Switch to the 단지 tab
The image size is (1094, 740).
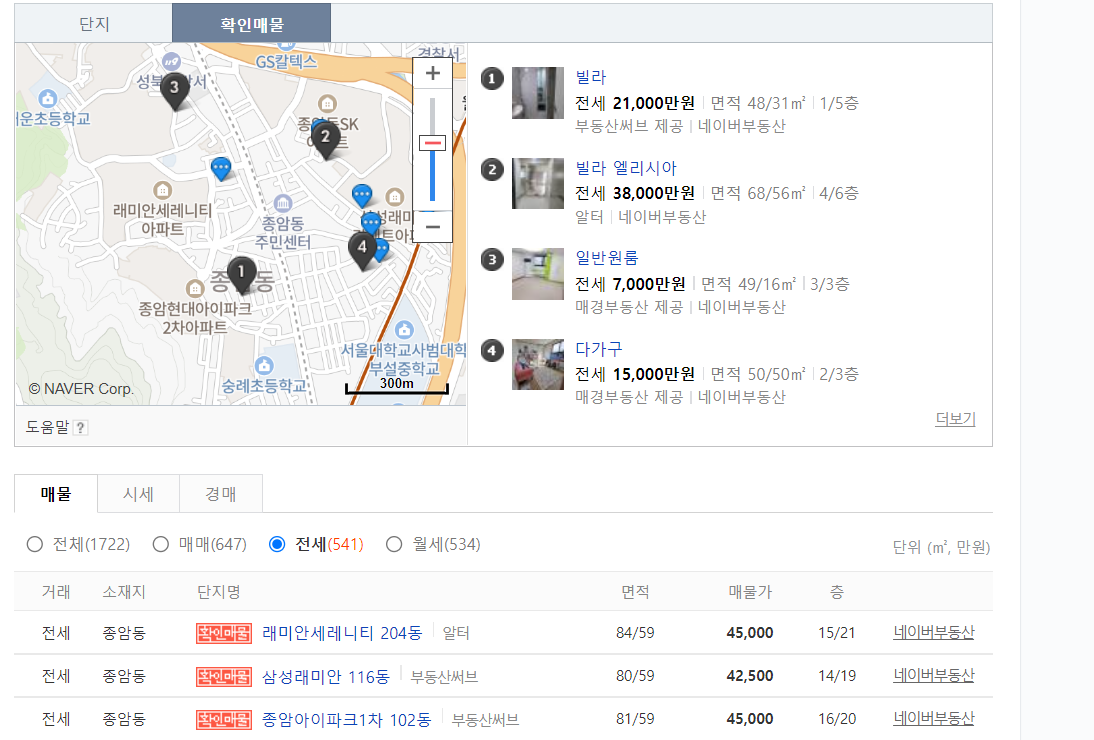point(93,24)
